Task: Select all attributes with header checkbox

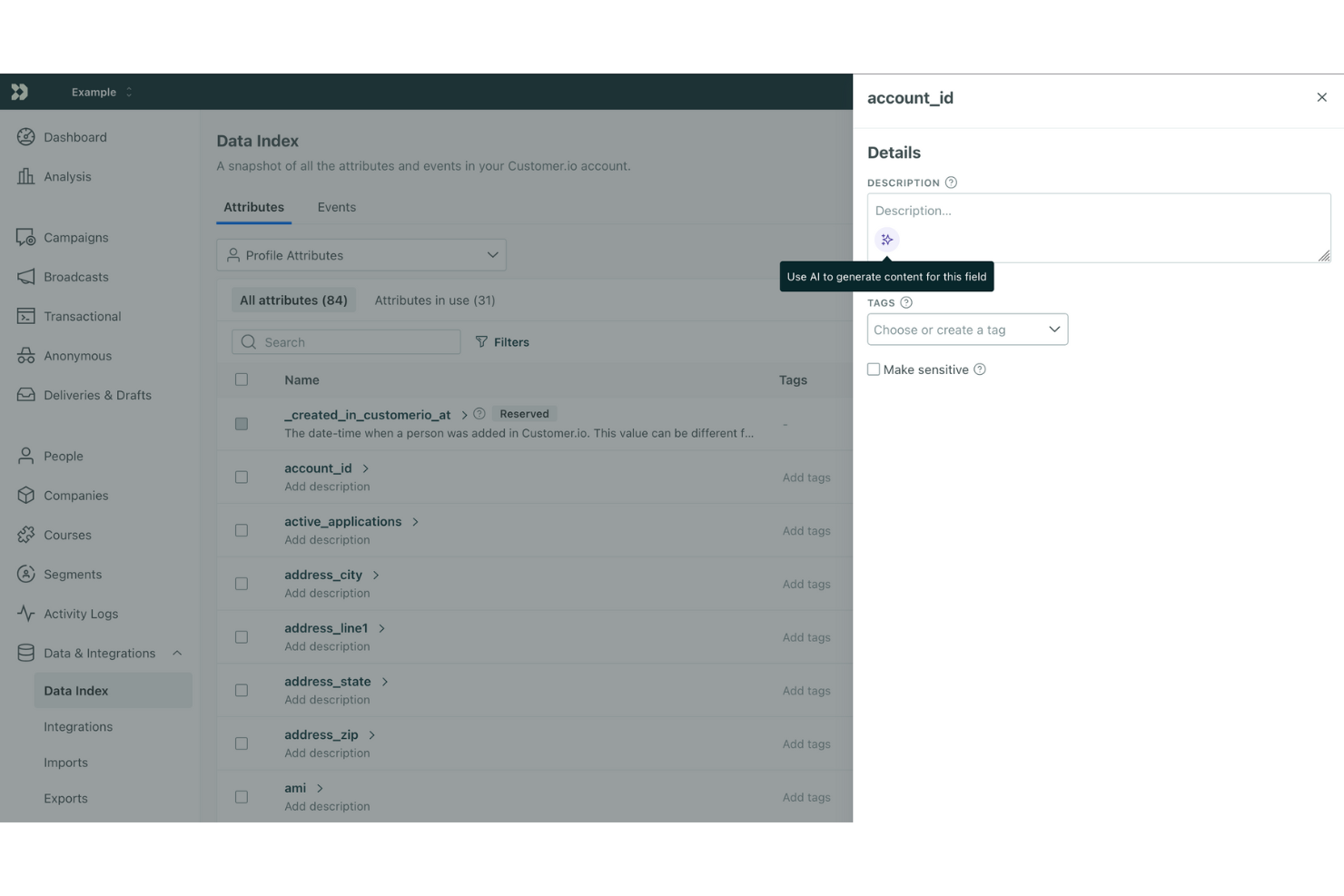Action: click(241, 379)
